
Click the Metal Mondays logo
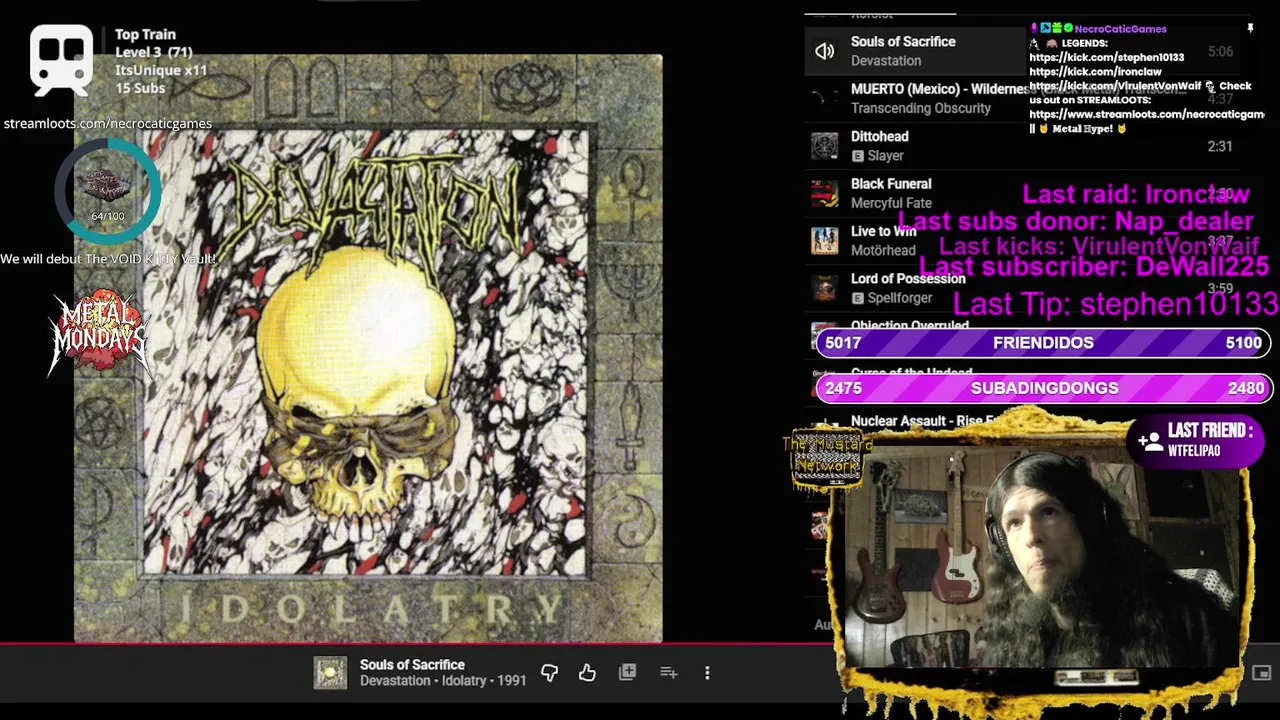pyautogui.click(x=99, y=333)
